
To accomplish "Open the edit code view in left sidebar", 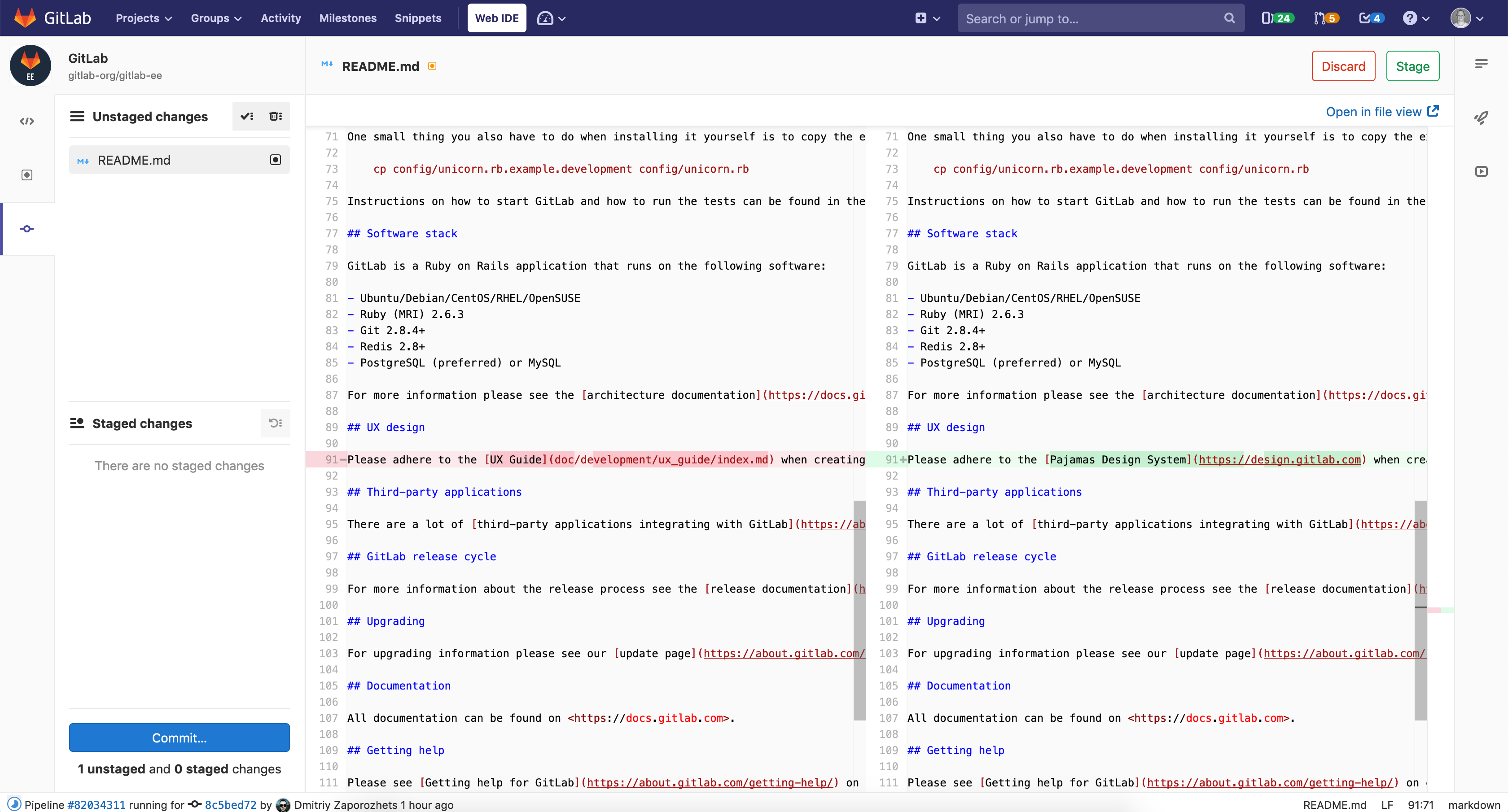I will 27,121.
